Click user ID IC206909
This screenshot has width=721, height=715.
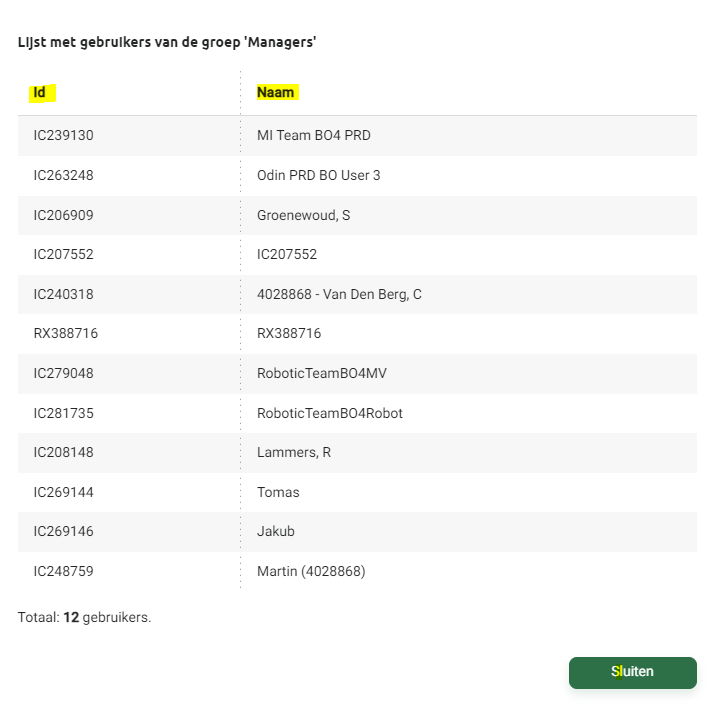pos(64,215)
